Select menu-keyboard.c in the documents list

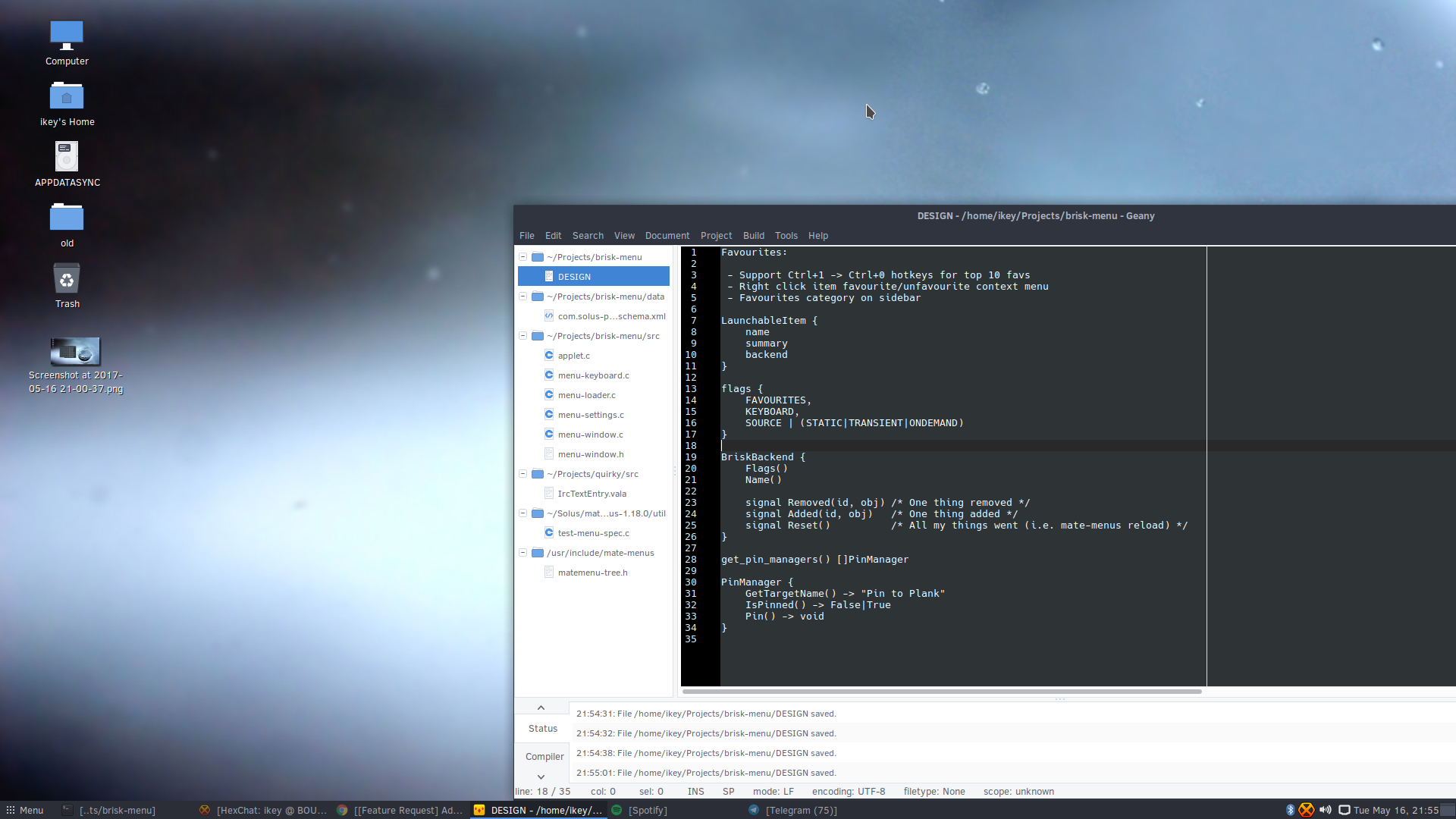(x=593, y=375)
